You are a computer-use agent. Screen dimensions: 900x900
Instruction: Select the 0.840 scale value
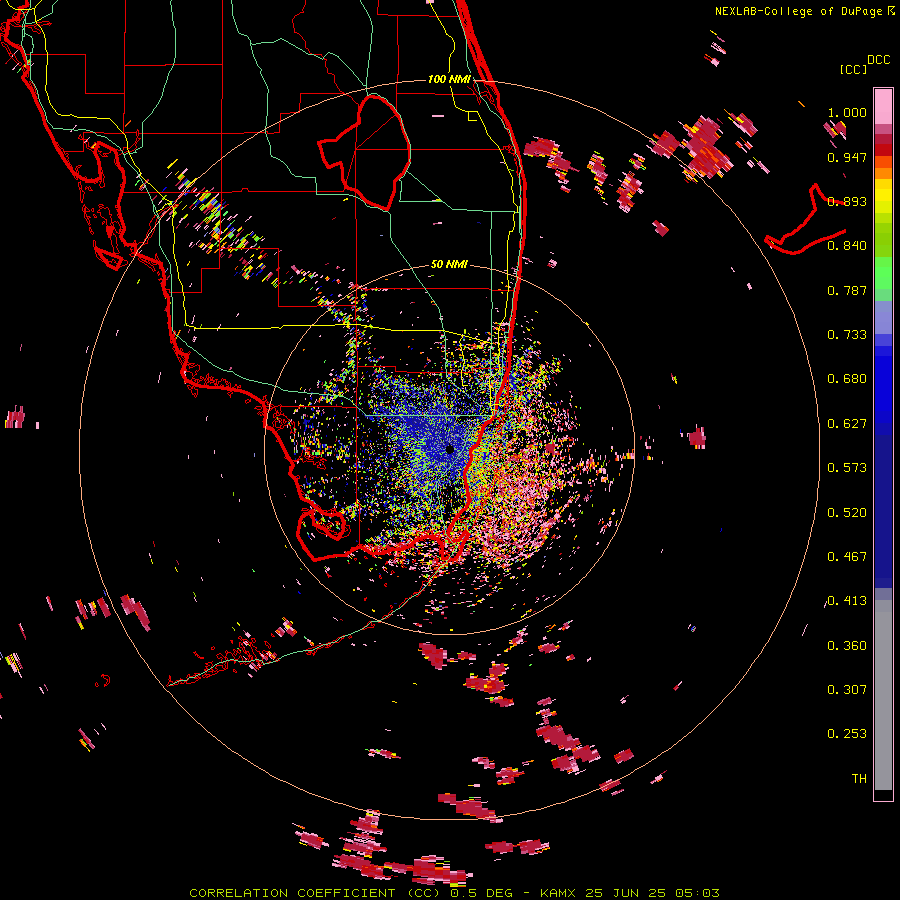pos(847,246)
